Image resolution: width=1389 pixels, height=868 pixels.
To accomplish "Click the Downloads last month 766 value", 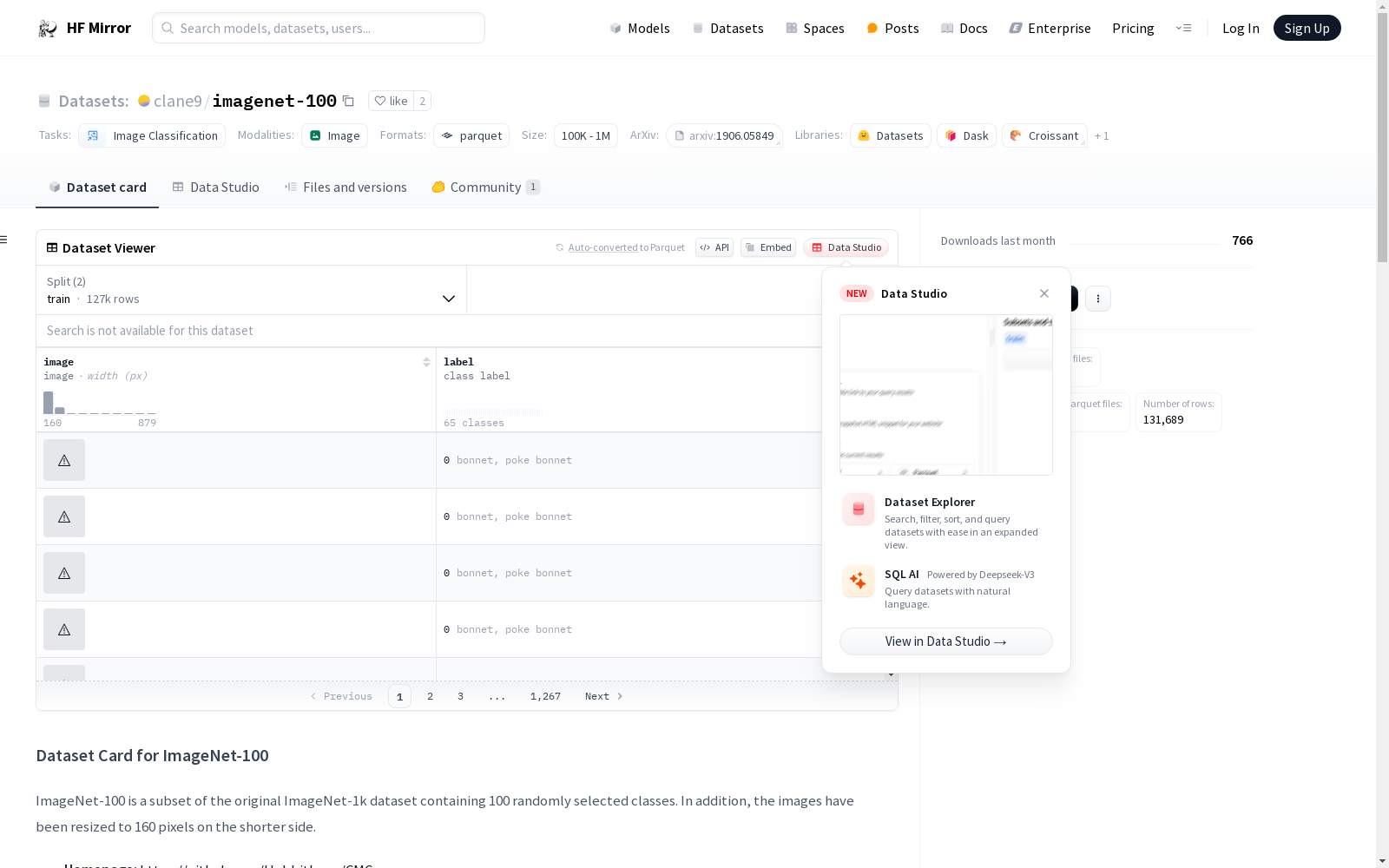I will (x=1242, y=240).
